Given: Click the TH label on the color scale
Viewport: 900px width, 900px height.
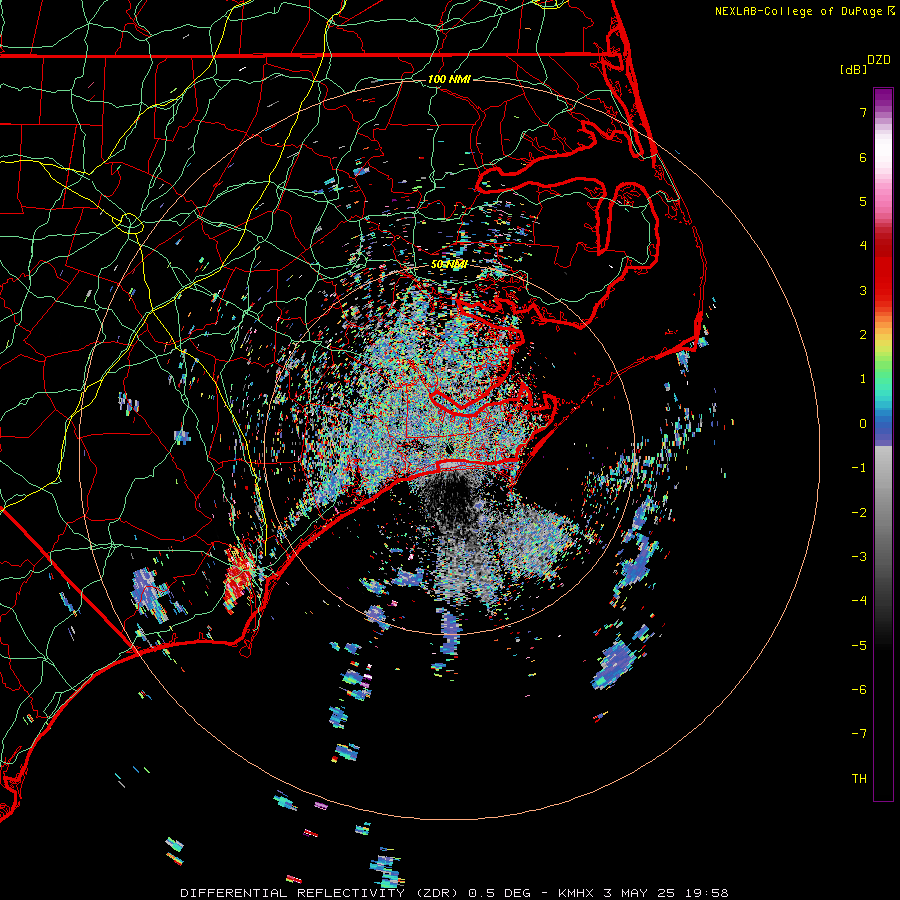Looking at the screenshot, I should click(x=859, y=779).
